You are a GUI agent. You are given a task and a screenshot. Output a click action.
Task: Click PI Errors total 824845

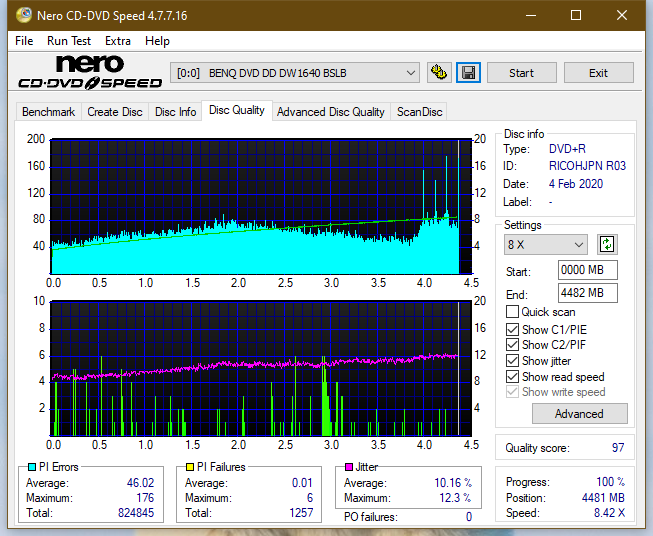[136, 513]
